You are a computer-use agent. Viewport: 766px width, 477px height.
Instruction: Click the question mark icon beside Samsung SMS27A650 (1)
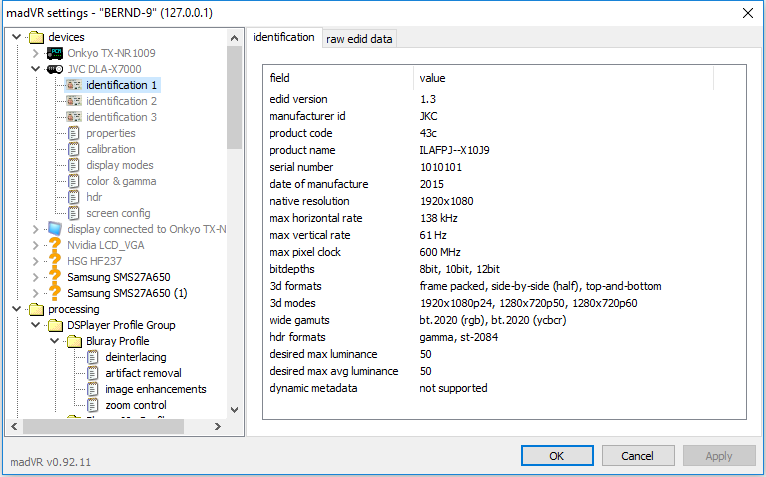pyautogui.click(x=55, y=293)
